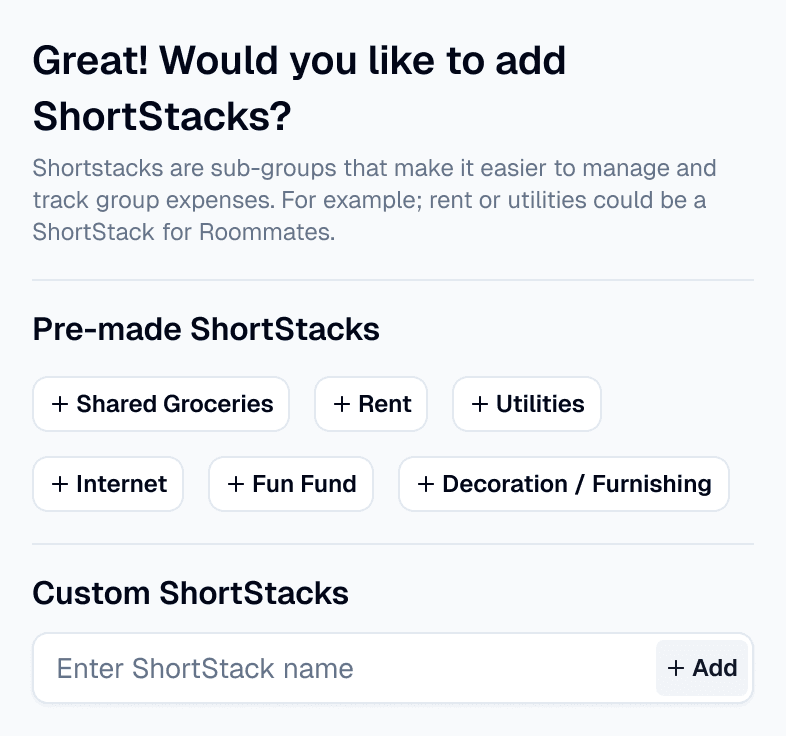786x736 pixels.
Task: Click the plus icon beside Utilities
Action: tap(480, 404)
